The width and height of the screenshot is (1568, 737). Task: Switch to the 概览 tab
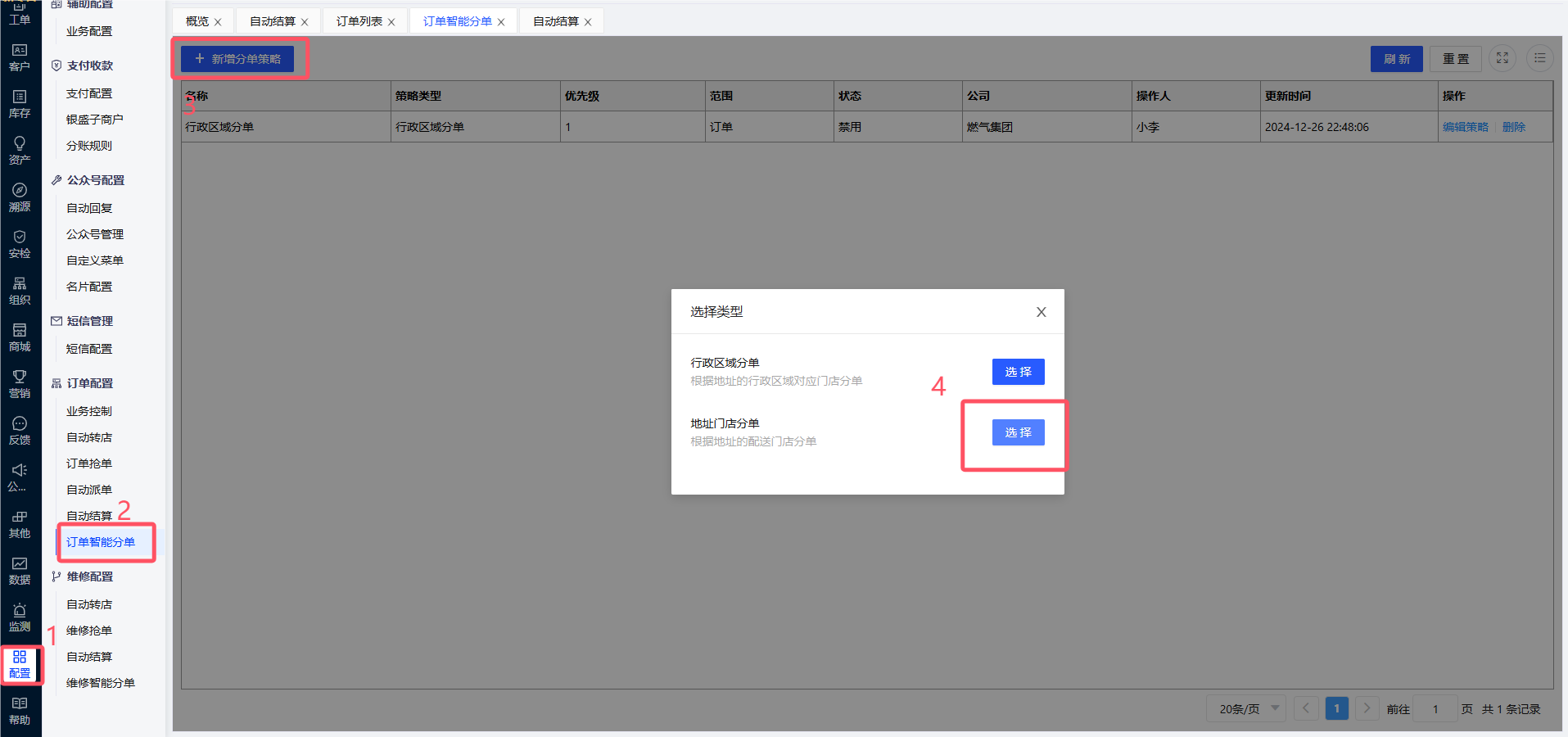pyautogui.click(x=197, y=21)
